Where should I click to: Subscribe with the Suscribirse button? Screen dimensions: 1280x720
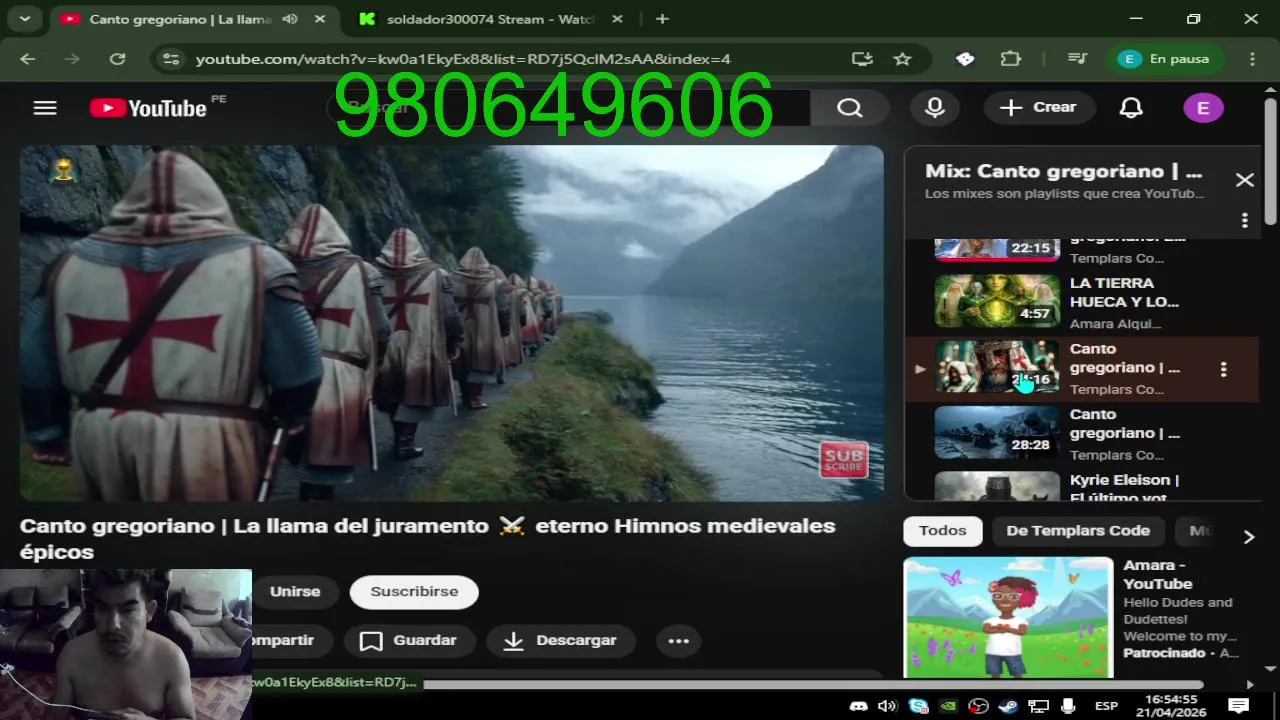414,592
